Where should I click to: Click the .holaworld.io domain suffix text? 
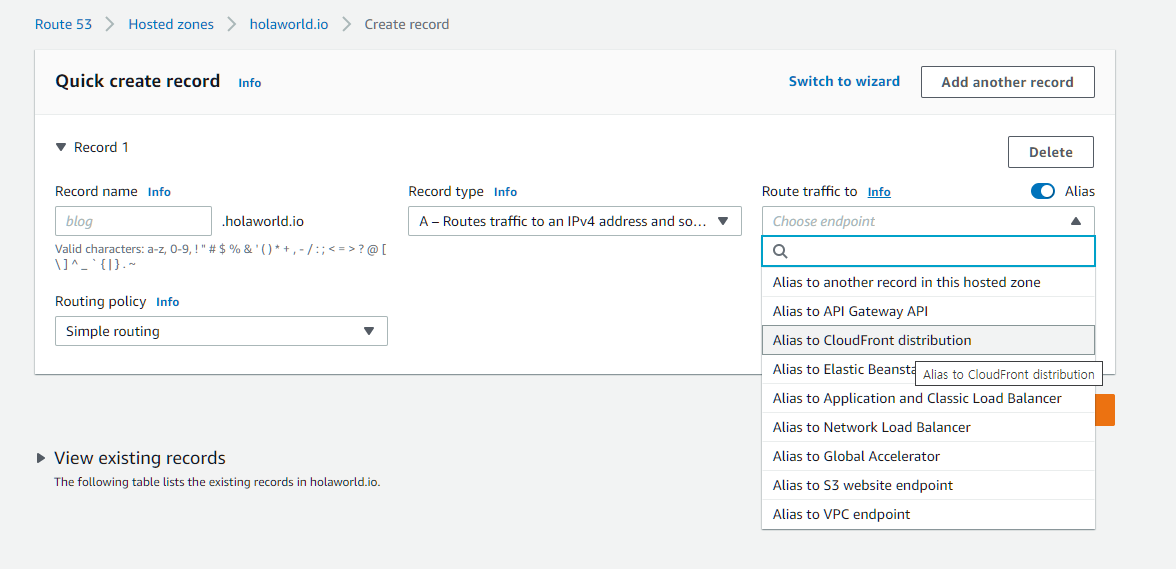pyautogui.click(x=262, y=221)
